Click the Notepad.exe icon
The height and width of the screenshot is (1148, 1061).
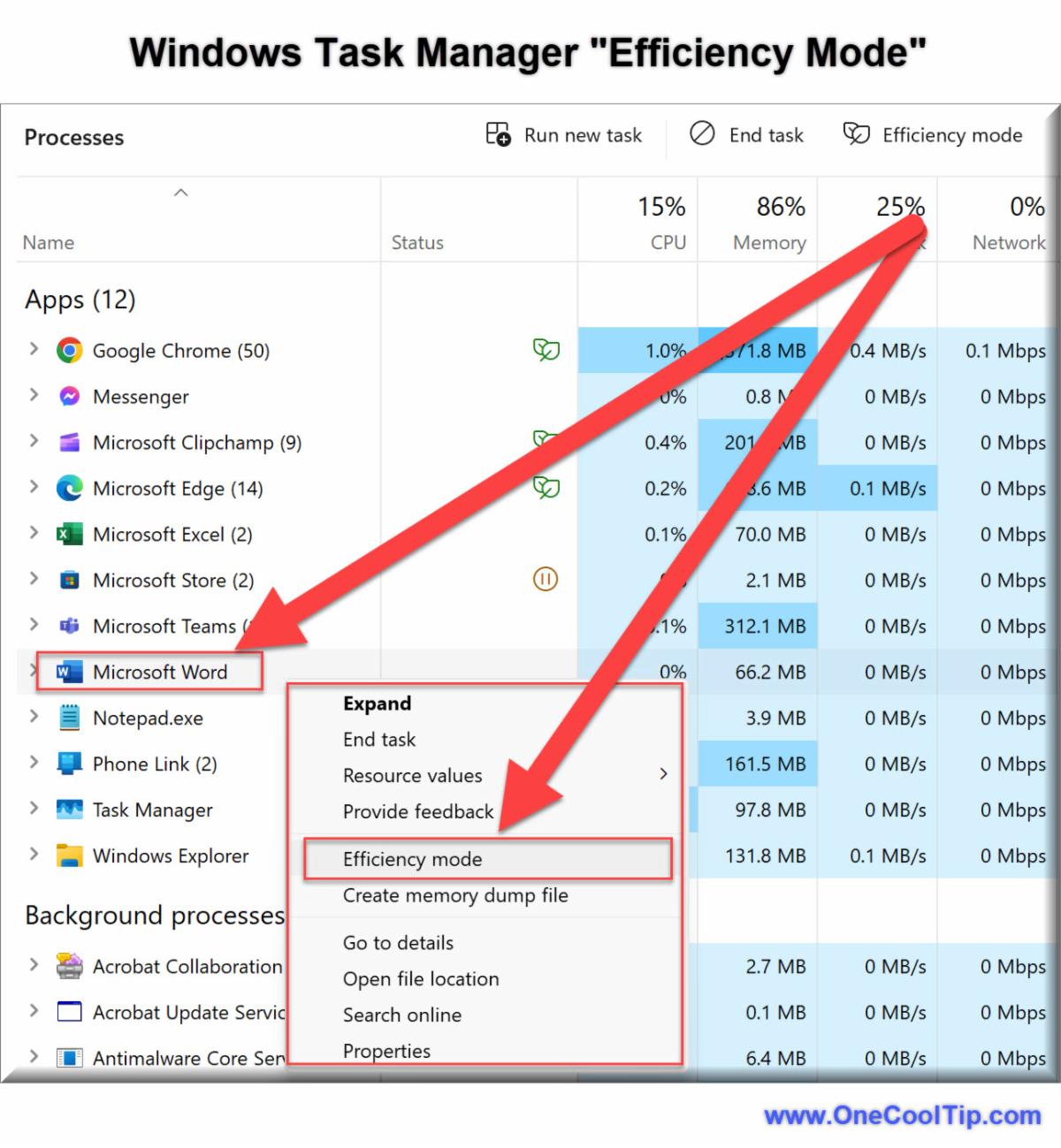point(69,718)
